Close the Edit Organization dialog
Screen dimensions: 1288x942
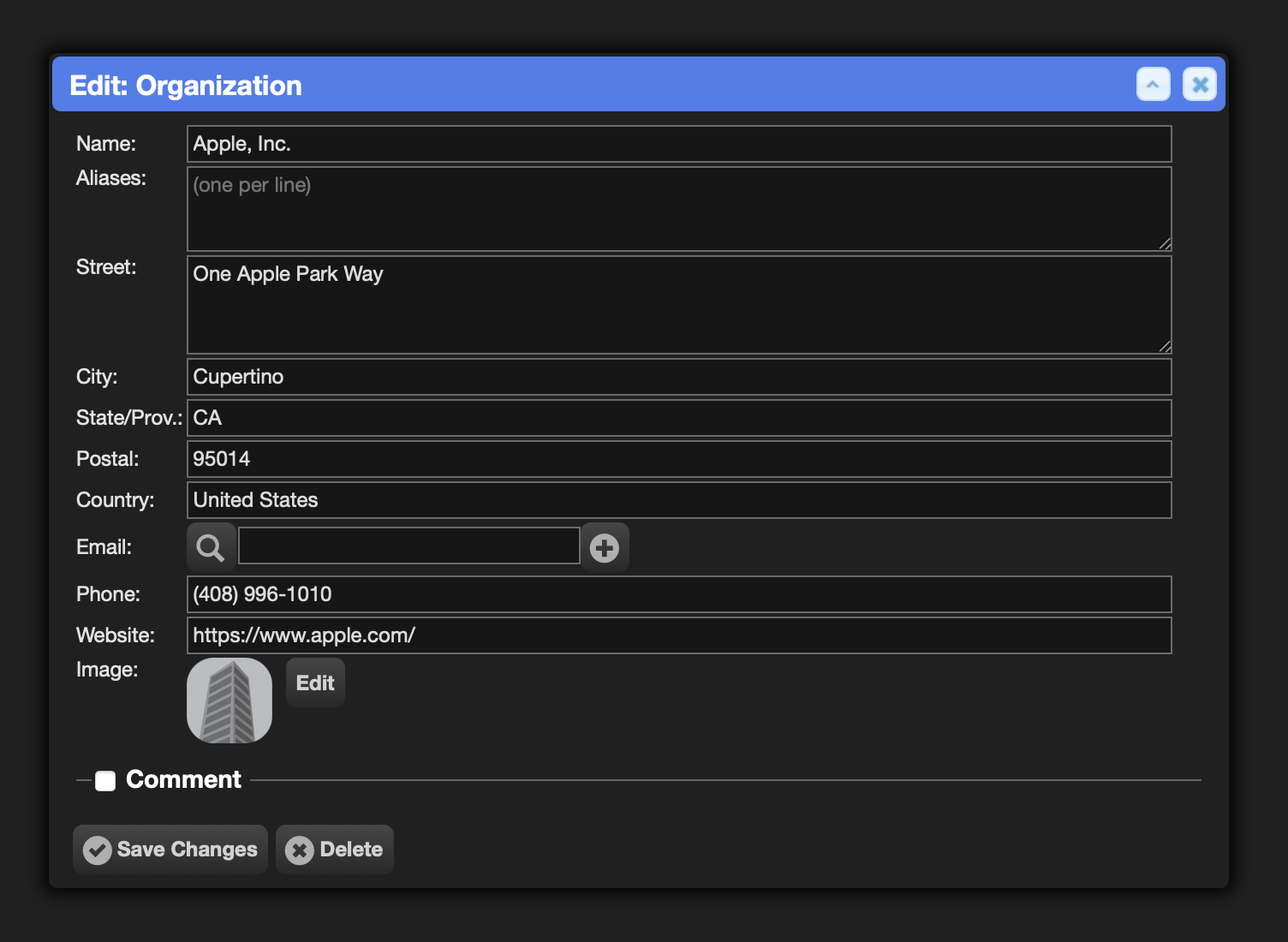1200,85
